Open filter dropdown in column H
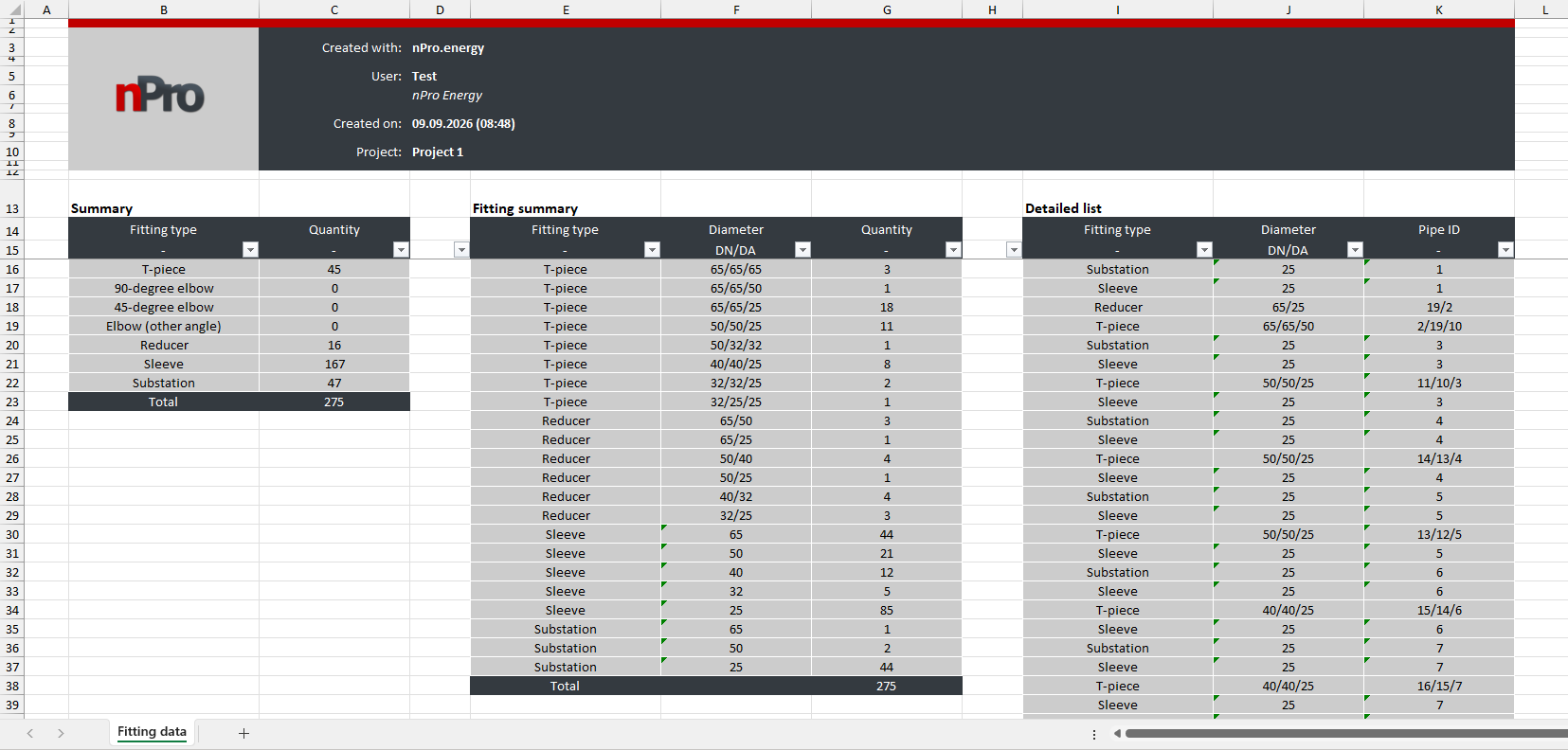 (x=1014, y=250)
